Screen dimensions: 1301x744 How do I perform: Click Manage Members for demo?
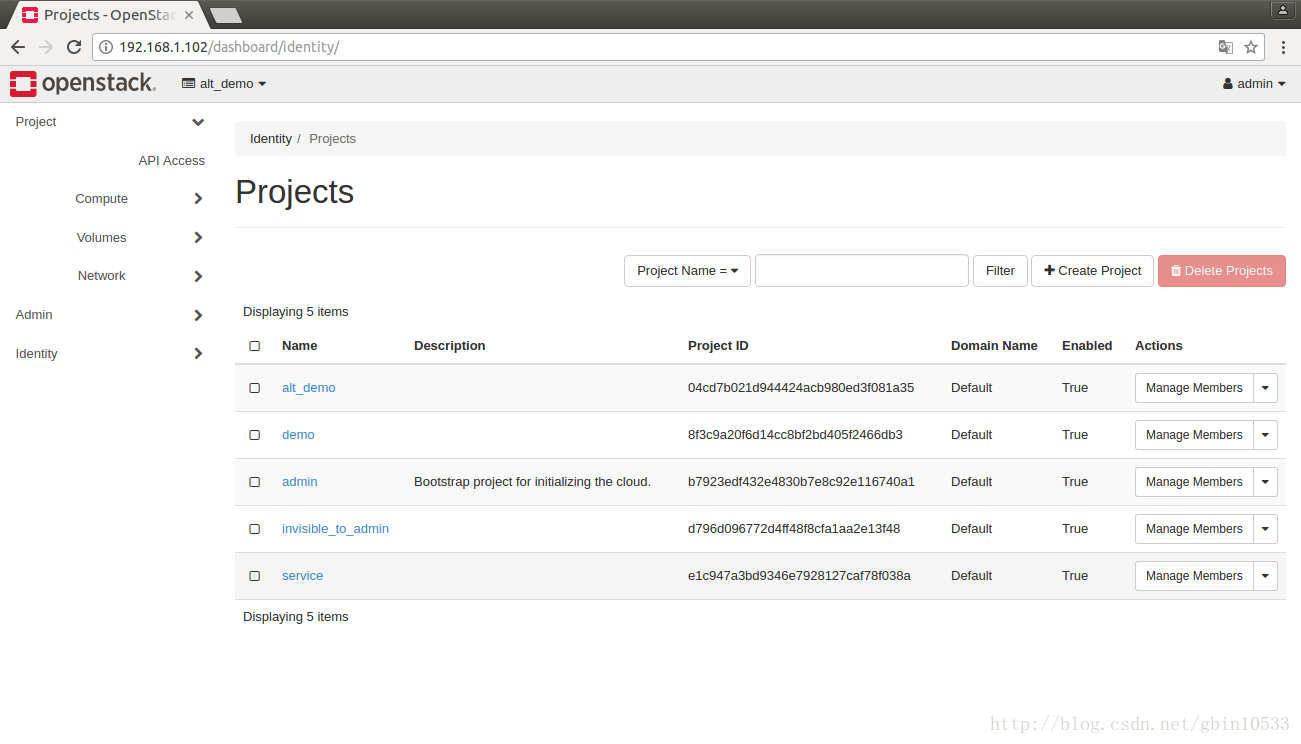pos(1194,435)
